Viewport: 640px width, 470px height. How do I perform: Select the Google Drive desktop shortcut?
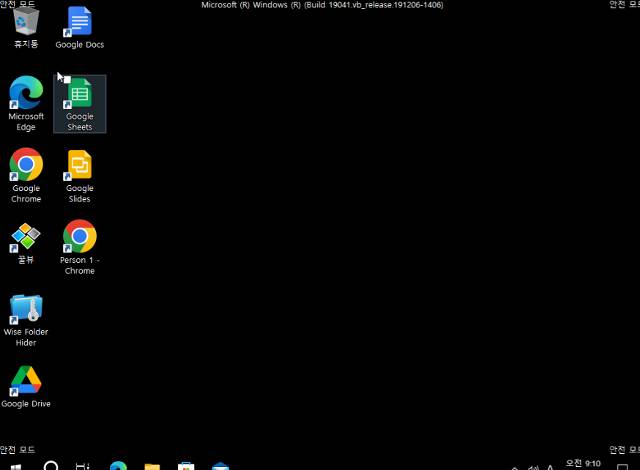point(26,387)
